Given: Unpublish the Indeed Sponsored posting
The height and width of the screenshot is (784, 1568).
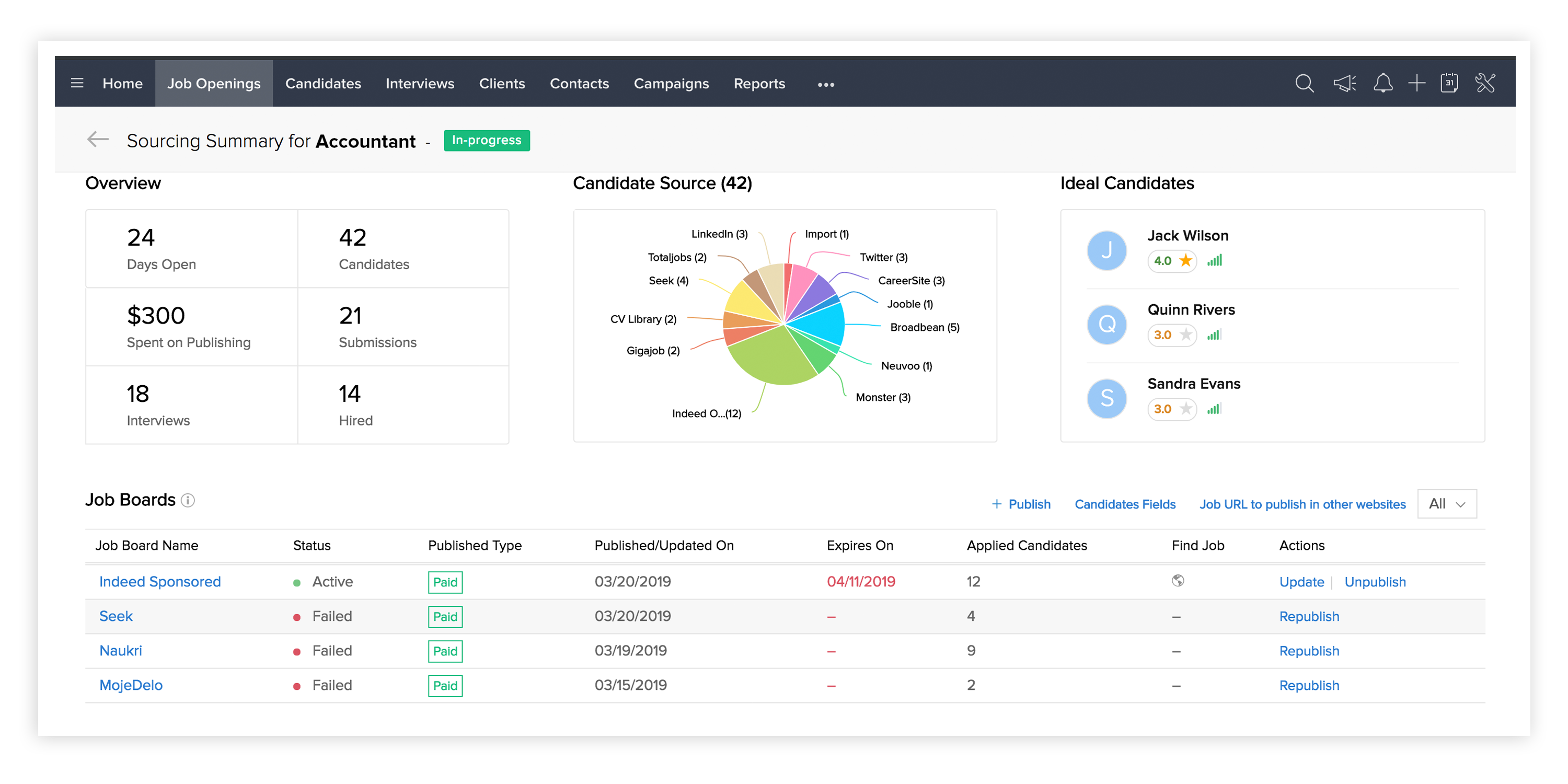Looking at the screenshot, I should coord(1375,582).
